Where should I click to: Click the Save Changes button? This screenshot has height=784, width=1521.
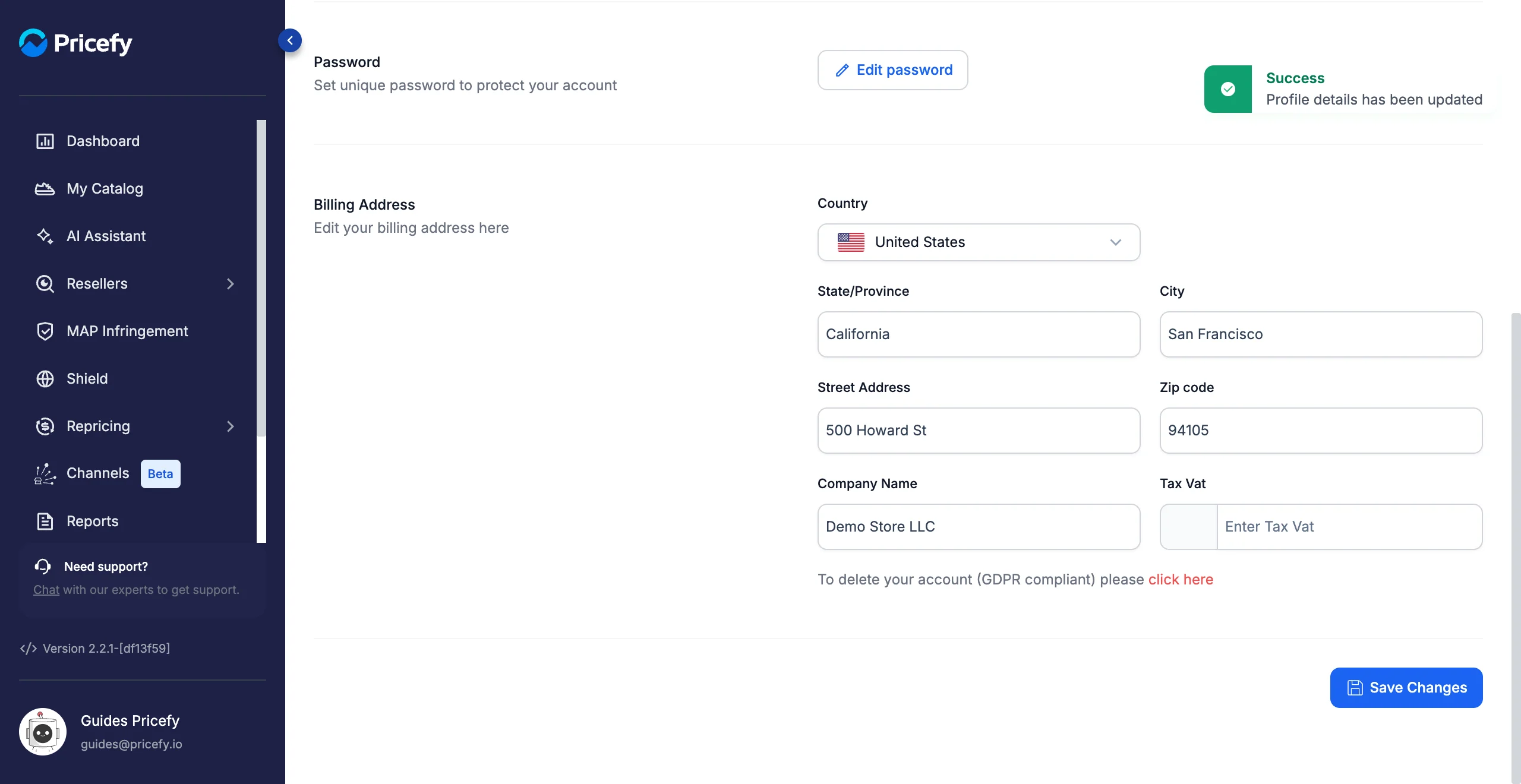(x=1406, y=688)
